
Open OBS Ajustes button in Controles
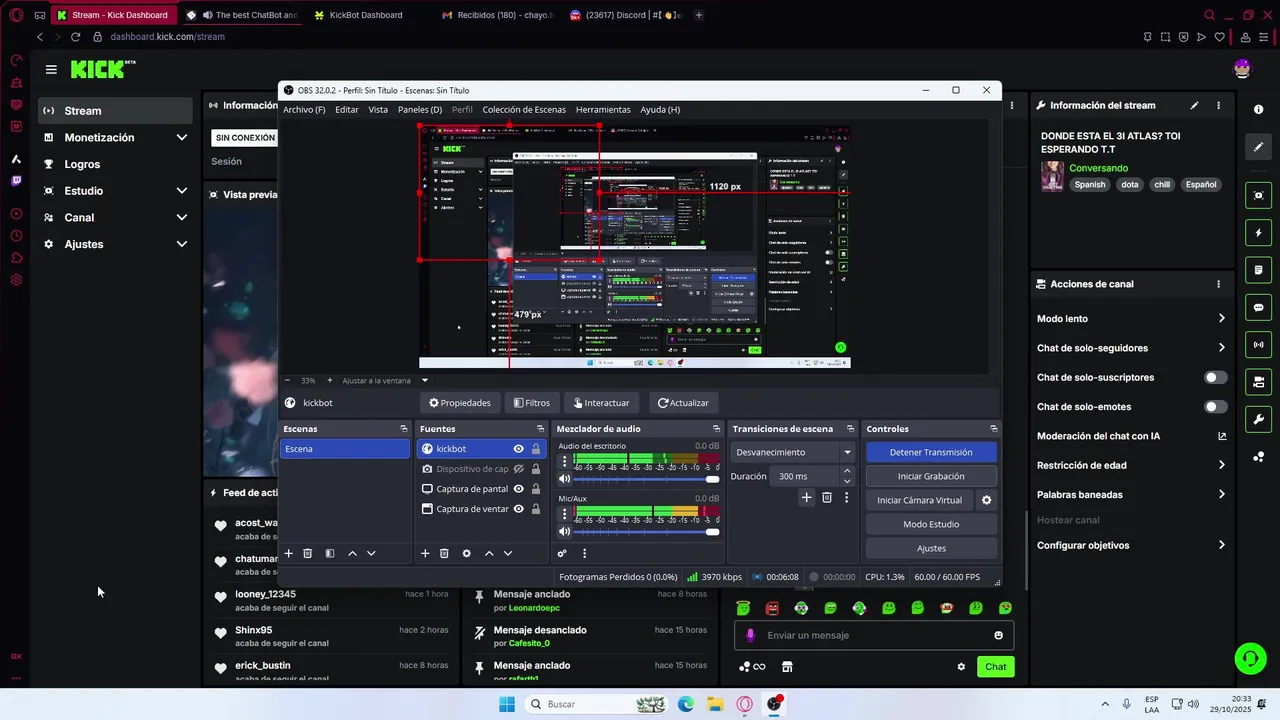coord(931,548)
